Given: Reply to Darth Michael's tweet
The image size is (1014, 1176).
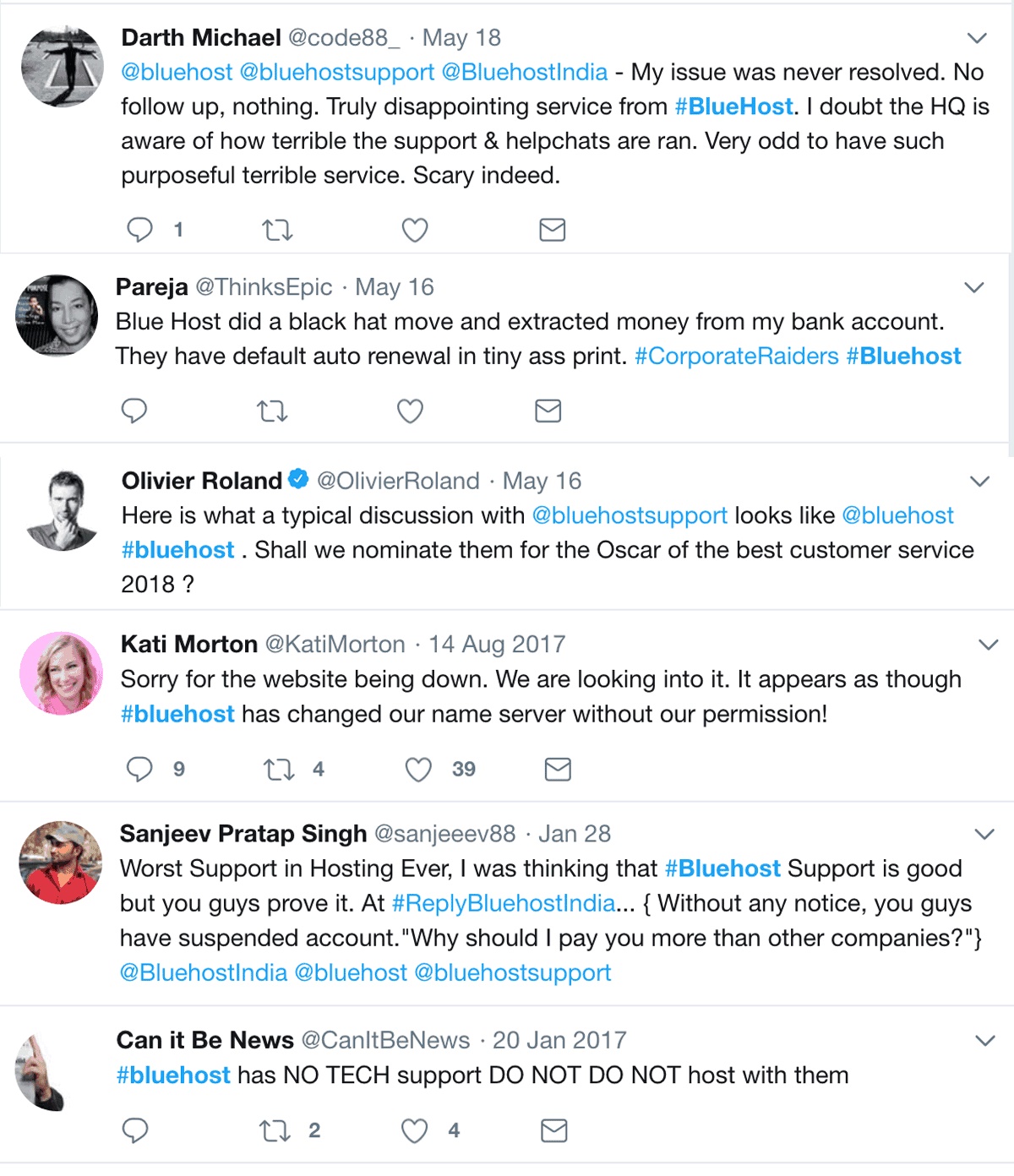Looking at the screenshot, I should click(x=140, y=230).
